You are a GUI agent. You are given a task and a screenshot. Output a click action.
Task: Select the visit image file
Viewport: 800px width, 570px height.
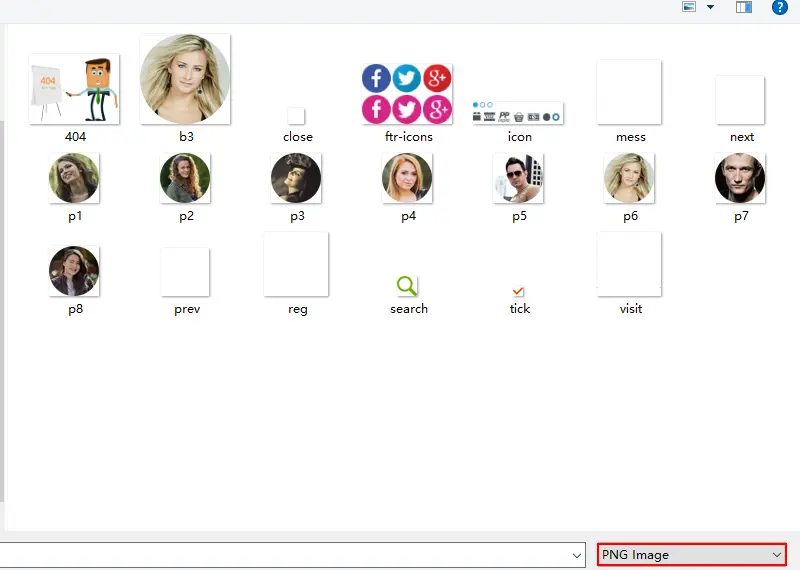[629, 264]
